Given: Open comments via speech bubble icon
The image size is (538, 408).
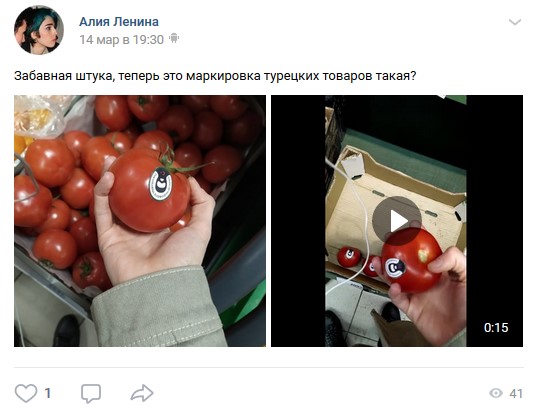Looking at the screenshot, I should coord(91,393).
